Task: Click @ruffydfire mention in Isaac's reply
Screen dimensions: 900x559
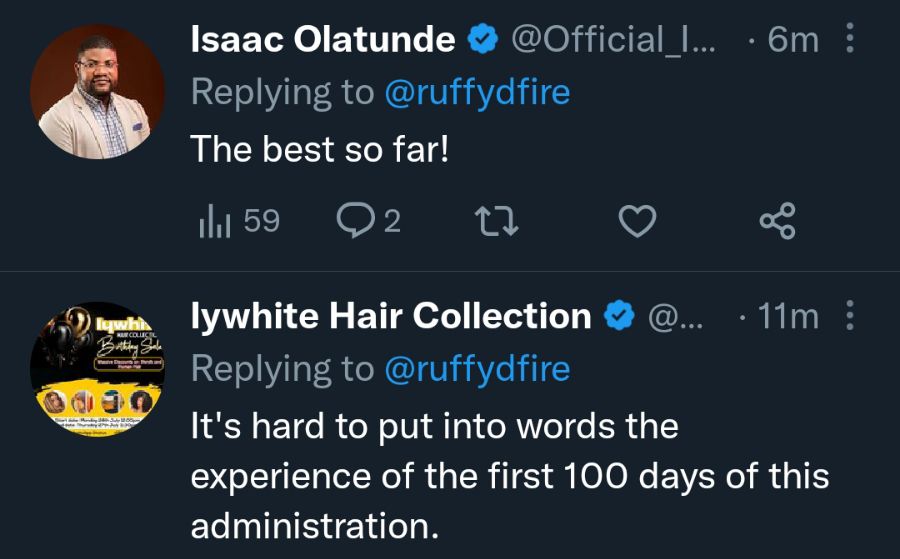Action: 478,92
